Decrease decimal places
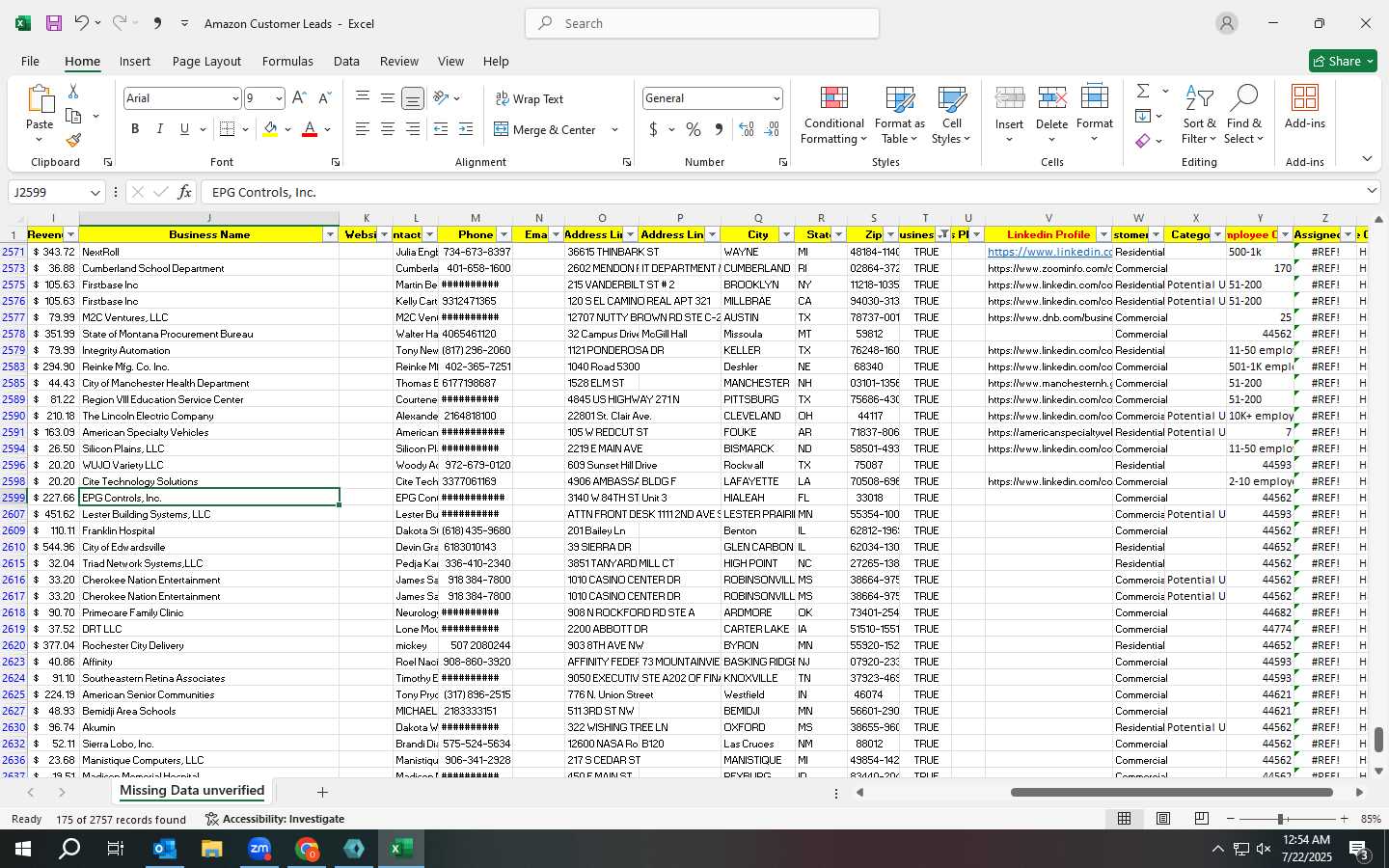 772,129
